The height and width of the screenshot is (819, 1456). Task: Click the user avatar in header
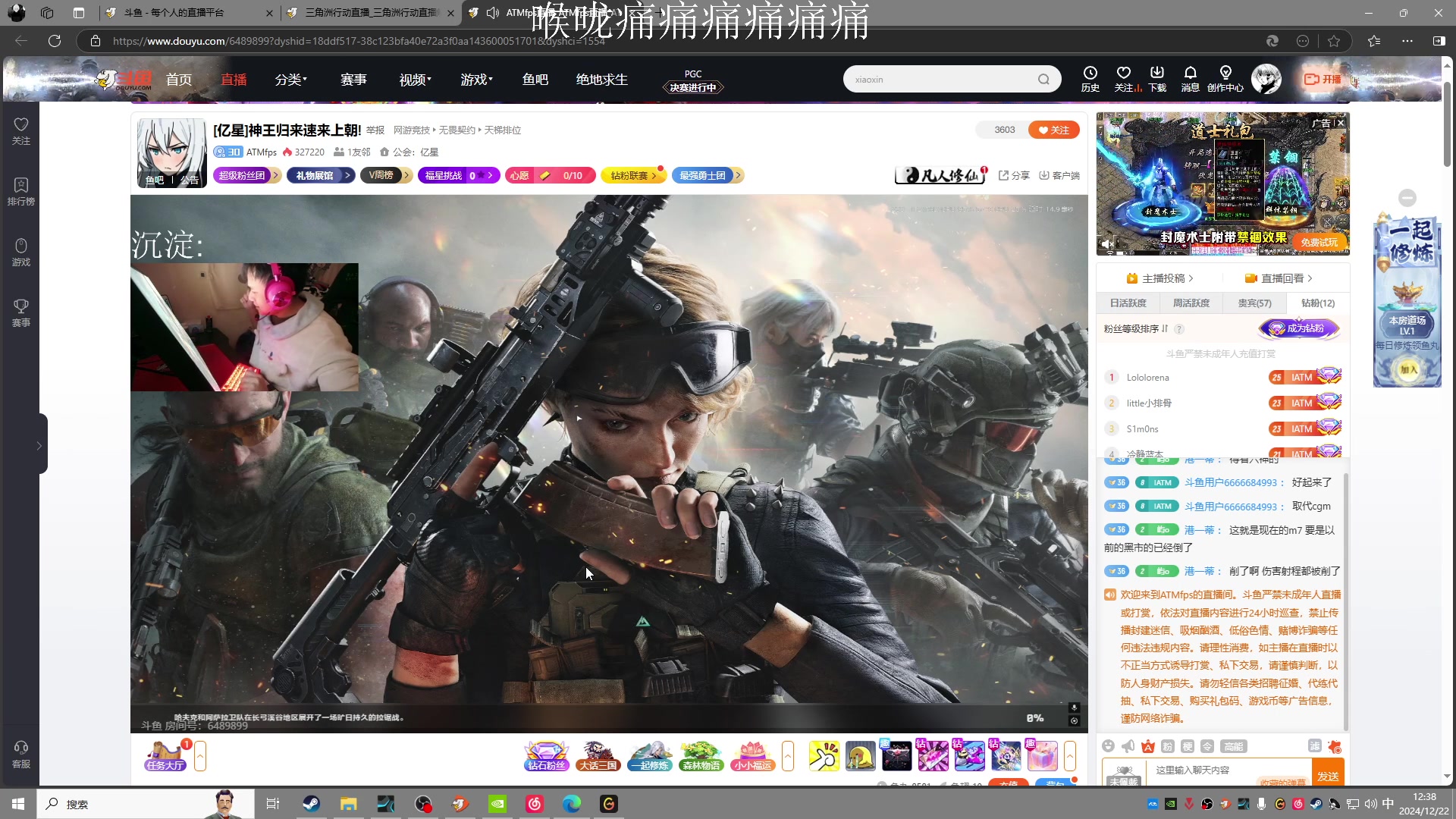point(1266,79)
